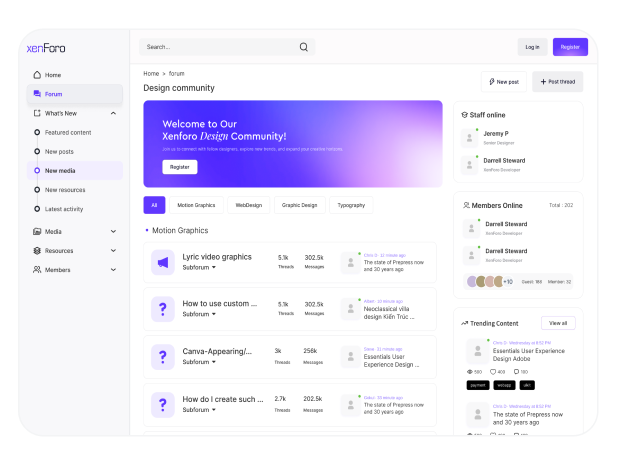
Task: Click the search magnifier icon
Action: click(303, 47)
